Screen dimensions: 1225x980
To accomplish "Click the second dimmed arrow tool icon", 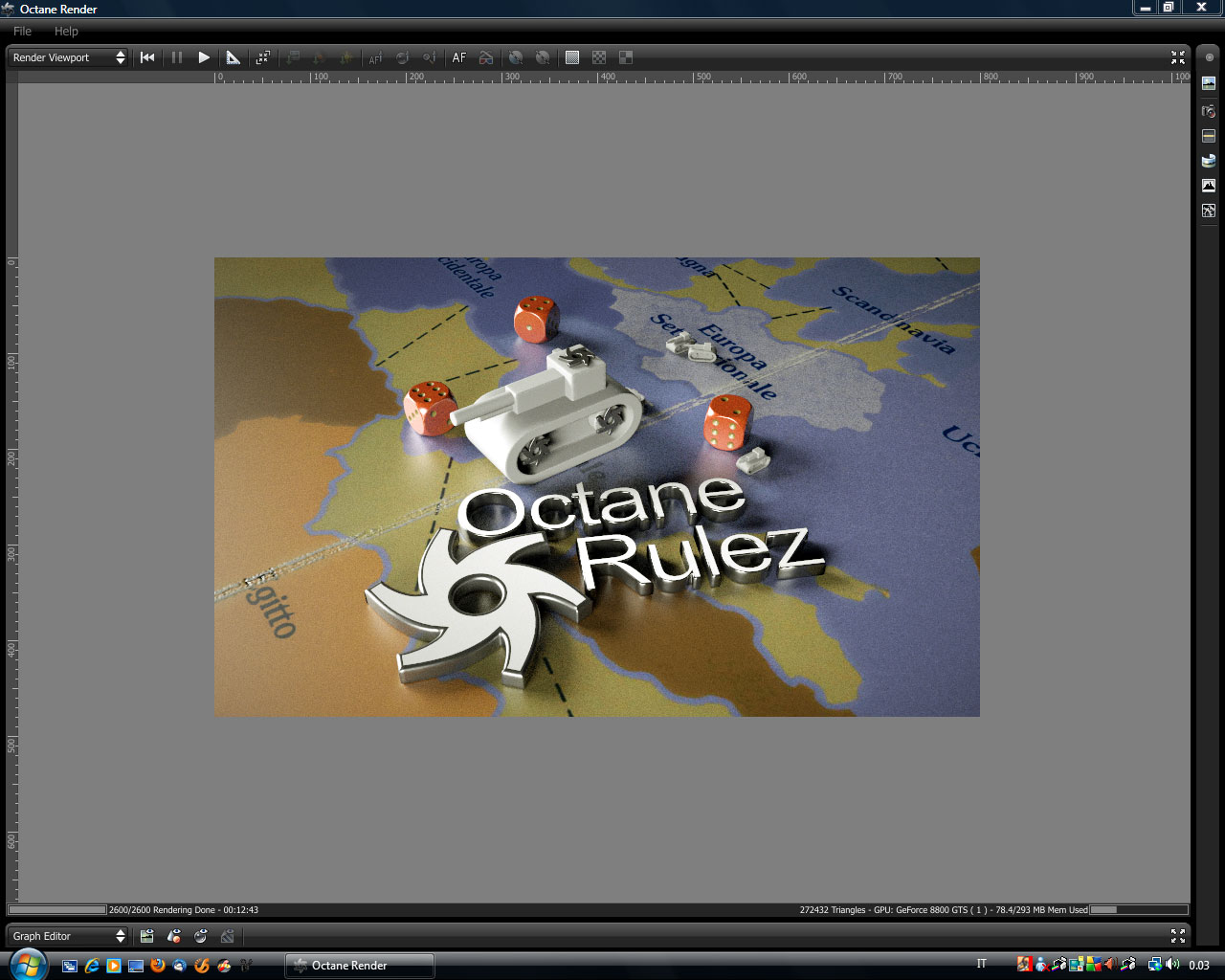I will coord(320,57).
